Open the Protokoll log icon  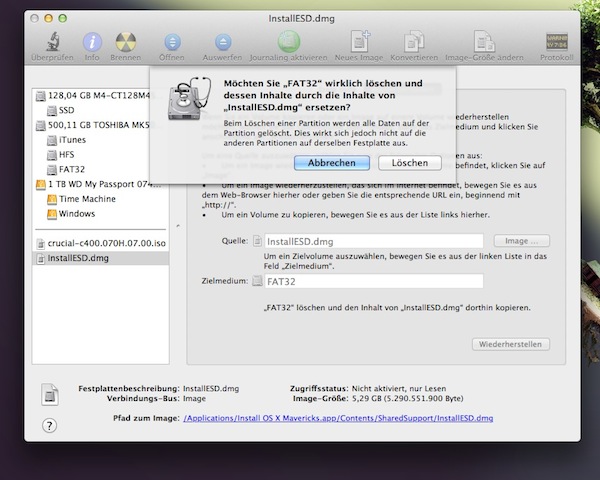[x=557, y=42]
